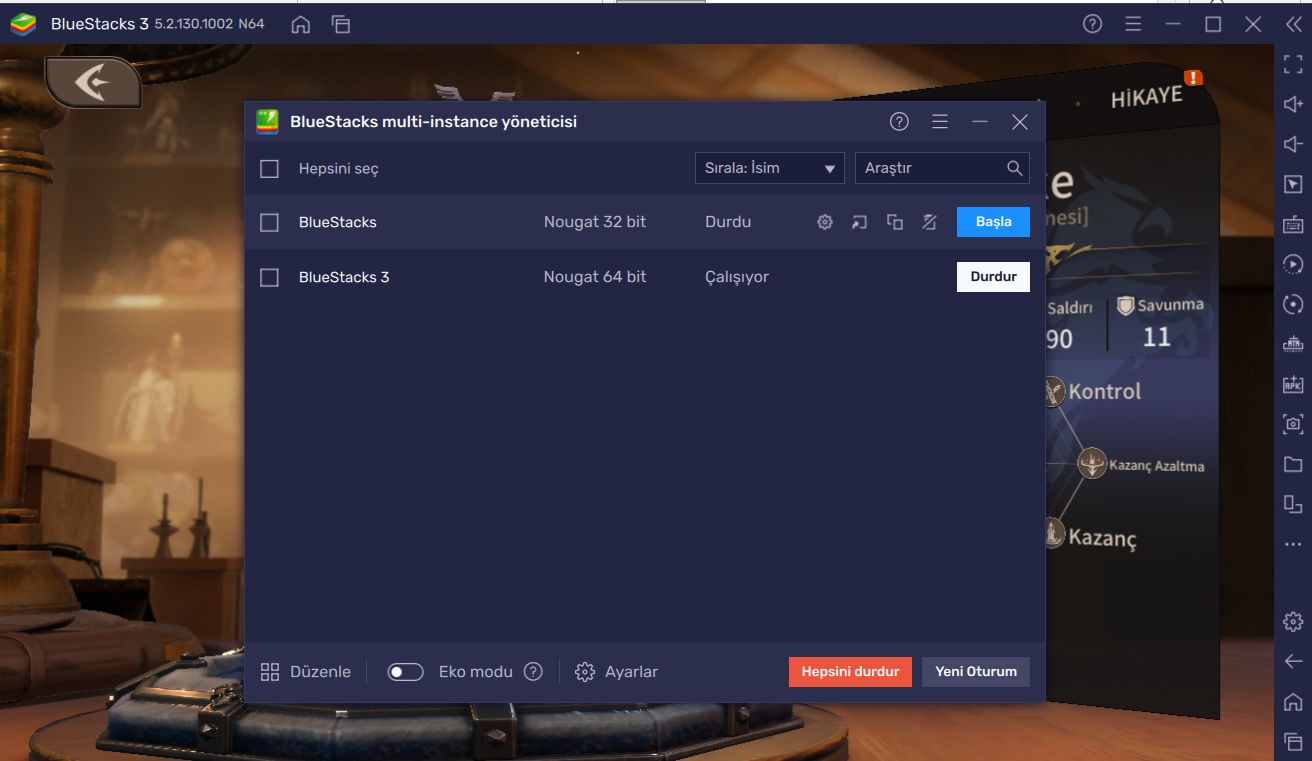1312x761 pixels.
Task: Click the sync rotate icon in sidebar
Action: [x=1293, y=305]
